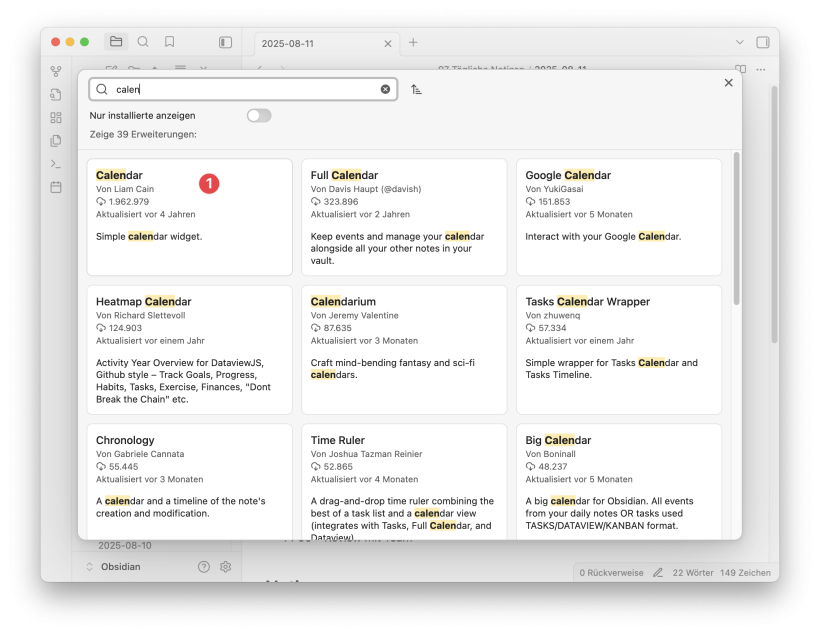Select the 2025-08-10 file in explorer
Viewport: 820px width, 635px height.
125,546
